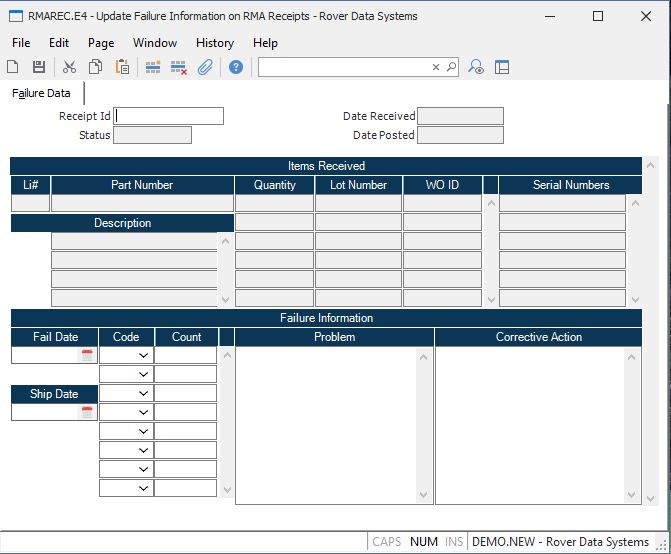Click the Paste clipboard icon
The height and width of the screenshot is (554, 671).
point(122,67)
